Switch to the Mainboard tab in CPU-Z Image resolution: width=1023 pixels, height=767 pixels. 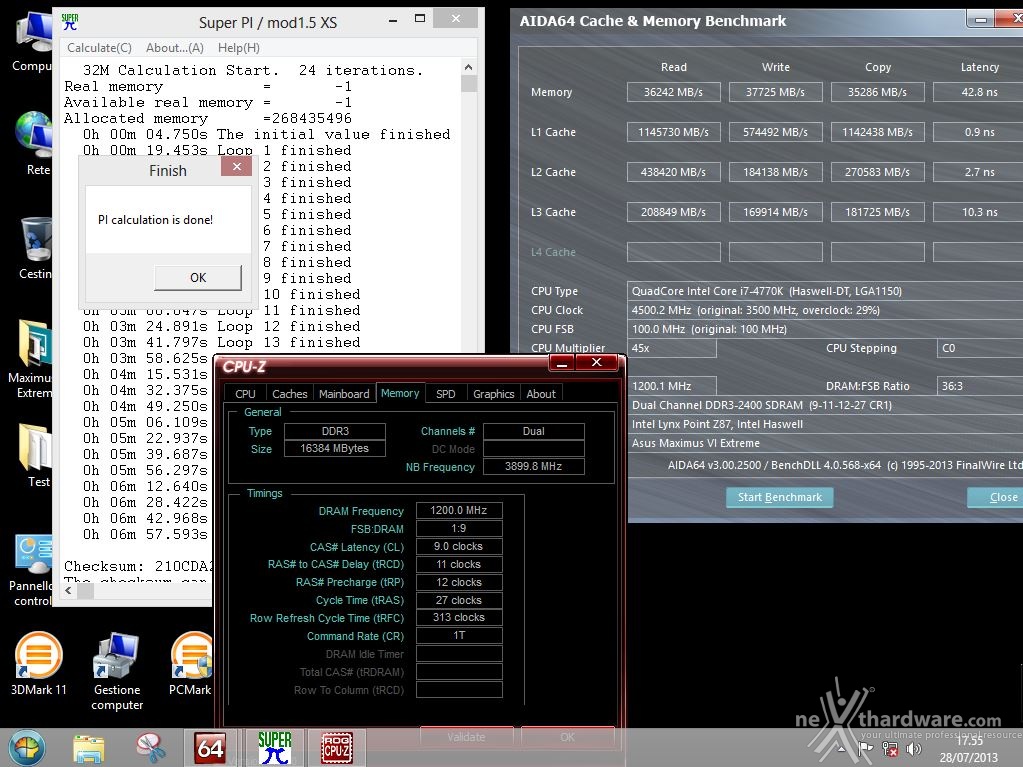344,394
